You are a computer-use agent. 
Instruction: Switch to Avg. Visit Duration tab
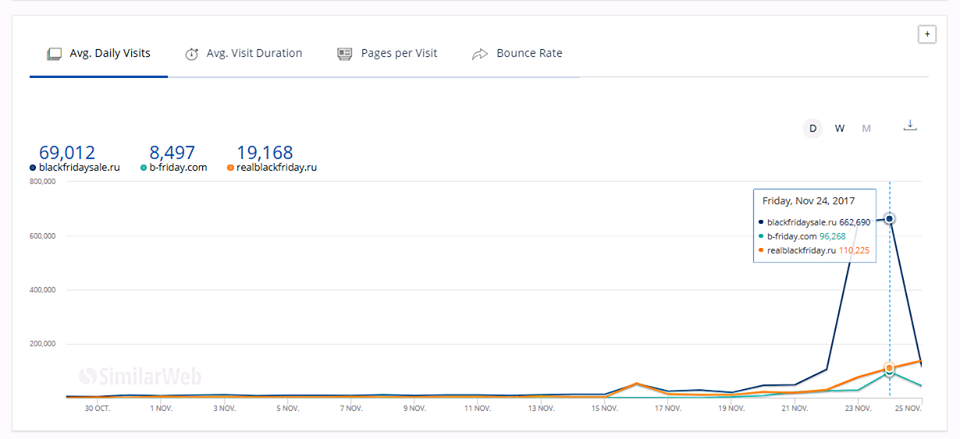[x=254, y=54]
